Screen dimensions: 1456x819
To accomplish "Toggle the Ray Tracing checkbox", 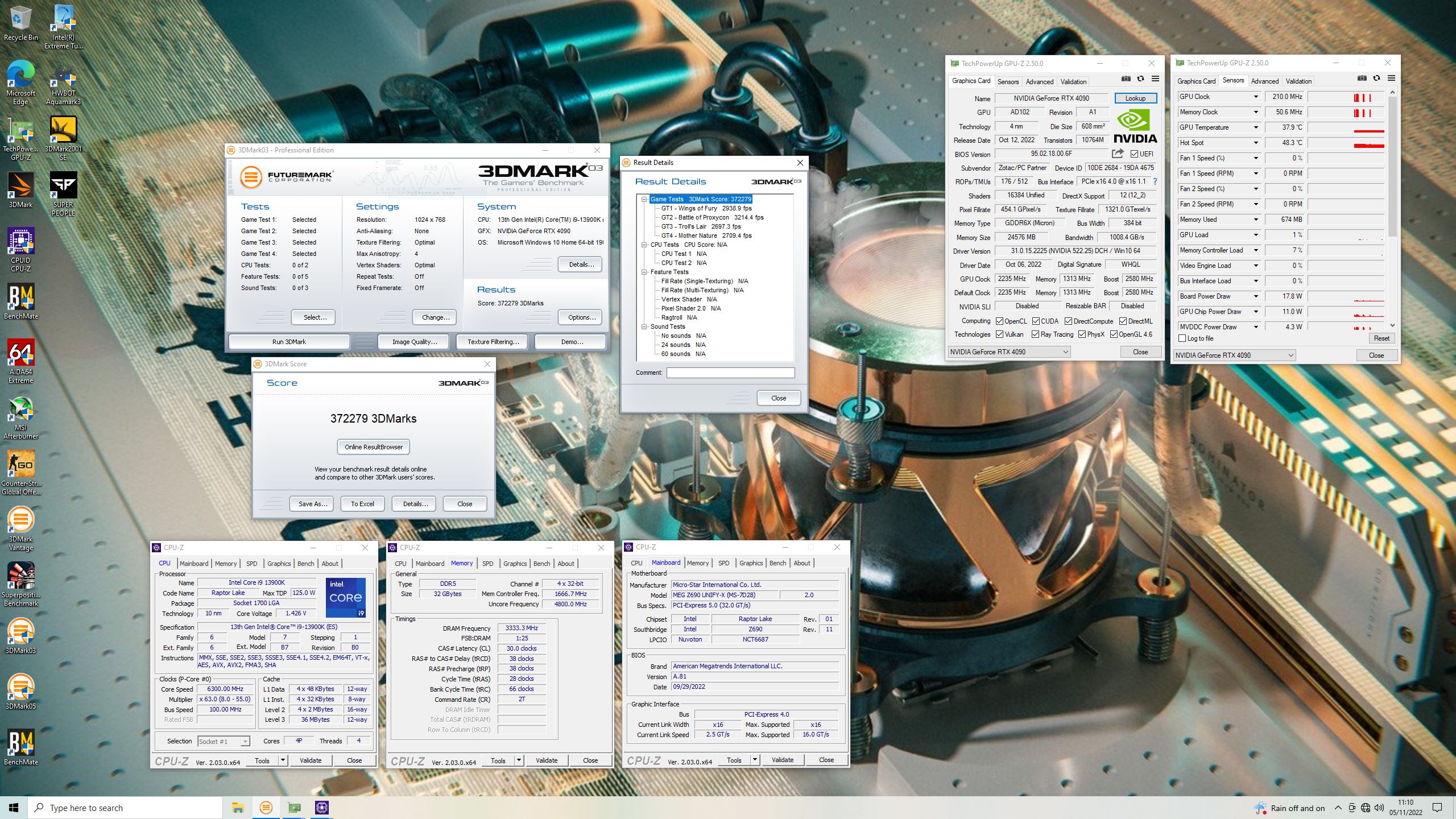I will pos(1036,334).
